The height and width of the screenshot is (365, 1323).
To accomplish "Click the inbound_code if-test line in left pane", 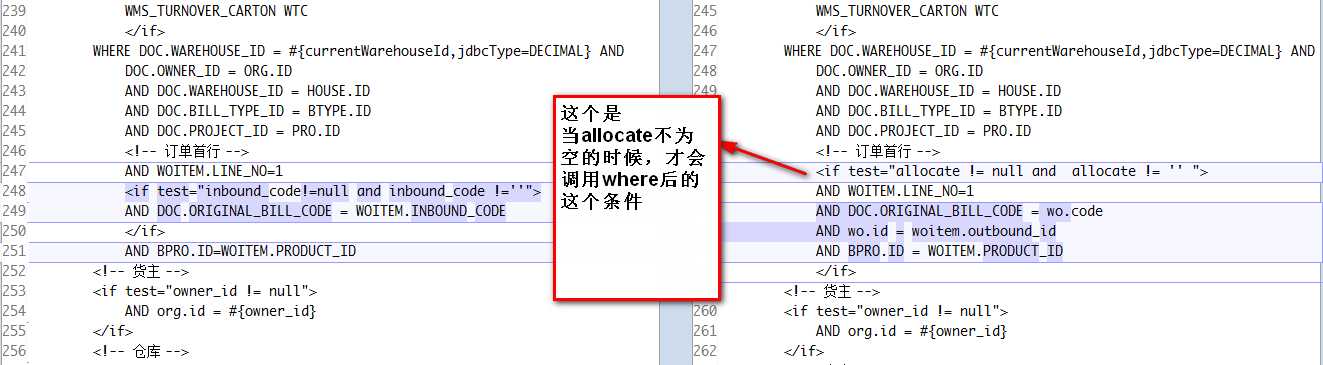I will point(333,191).
